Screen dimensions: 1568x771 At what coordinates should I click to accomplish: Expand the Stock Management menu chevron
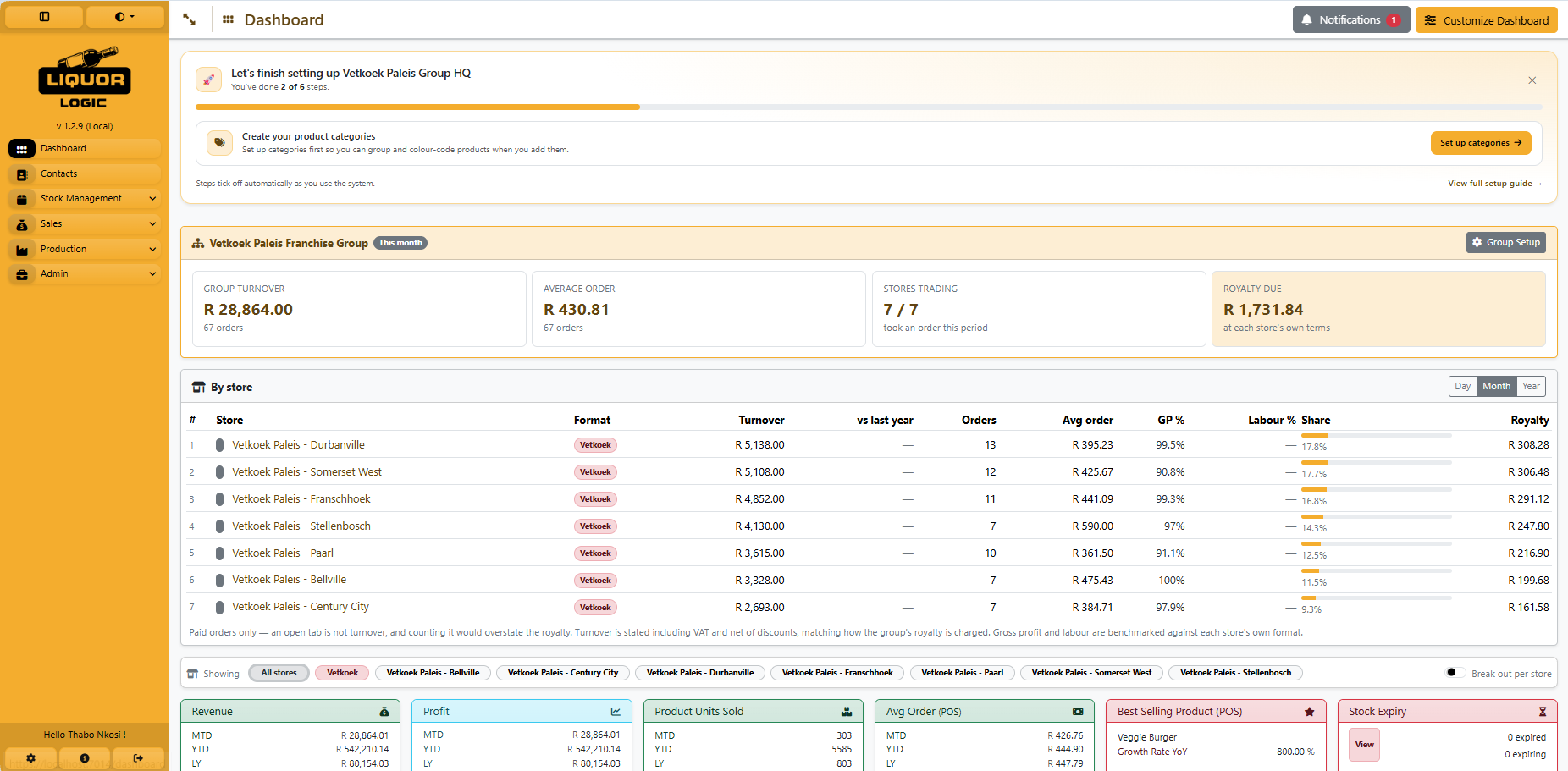coord(152,199)
